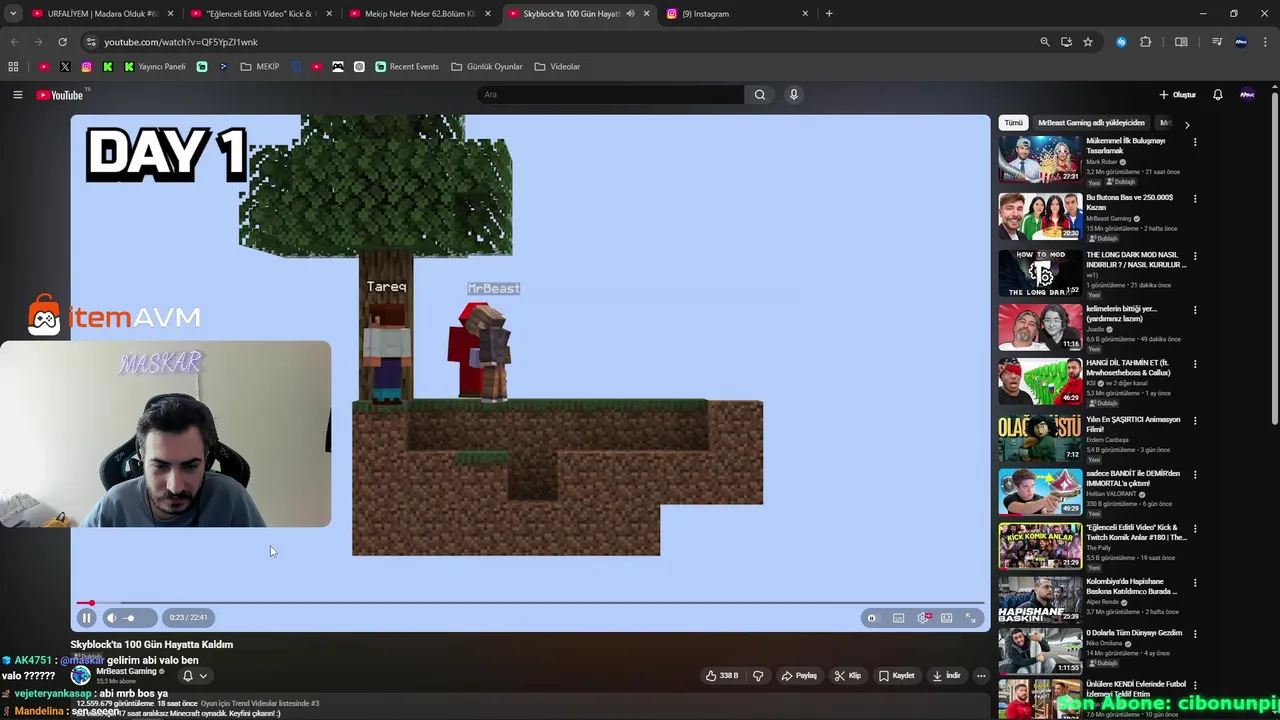This screenshot has height=720, width=1280.
Task: Click the YouTube search field 'Ara'
Action: click(x=610, y=95)
